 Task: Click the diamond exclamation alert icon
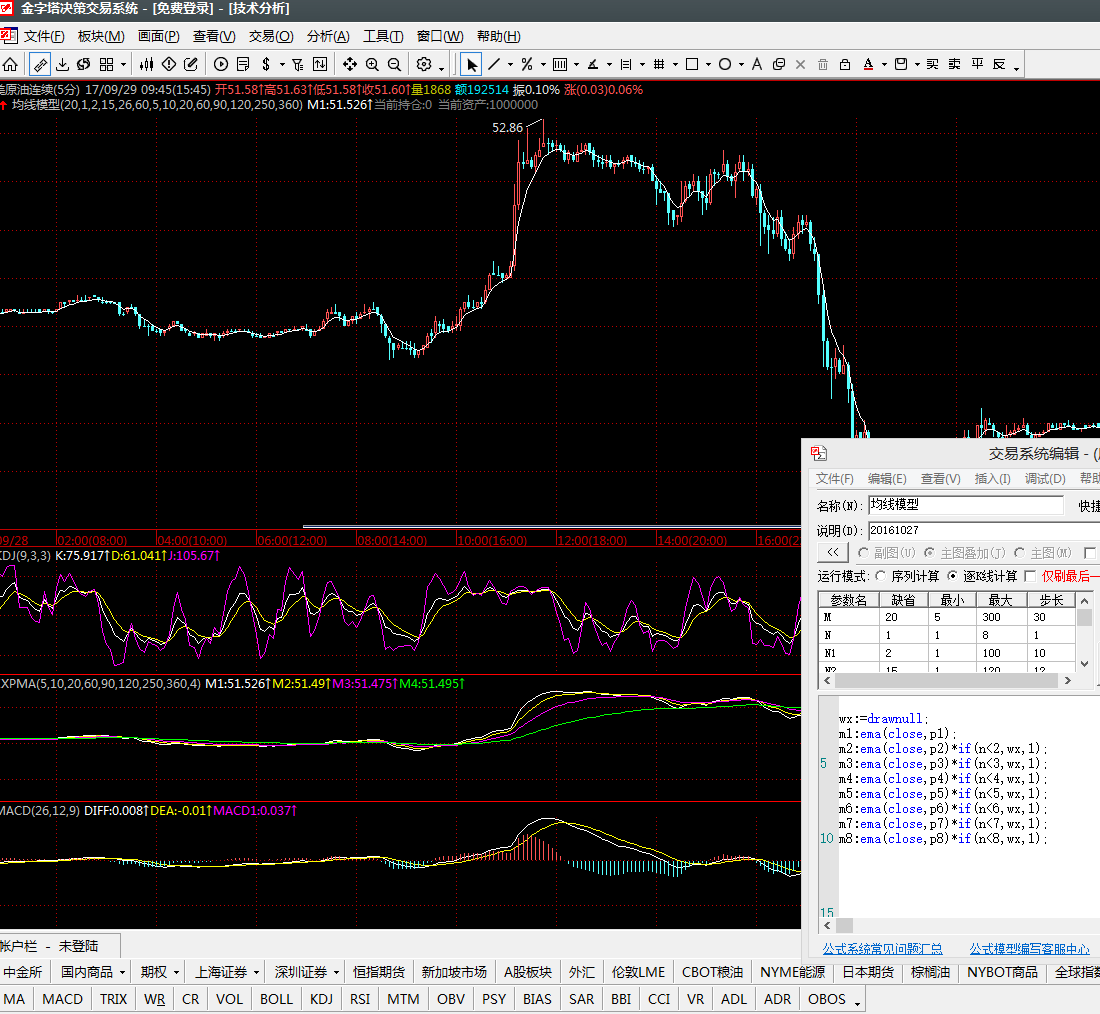[169, 65]
